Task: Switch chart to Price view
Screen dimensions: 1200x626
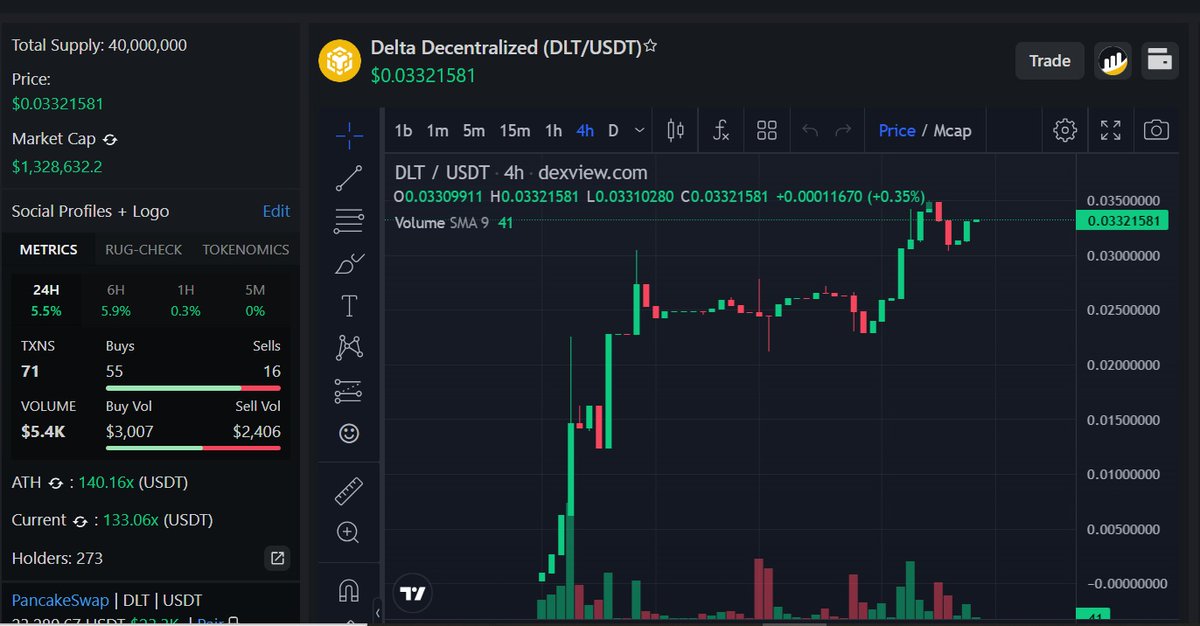Action: [x=897, y=130]
